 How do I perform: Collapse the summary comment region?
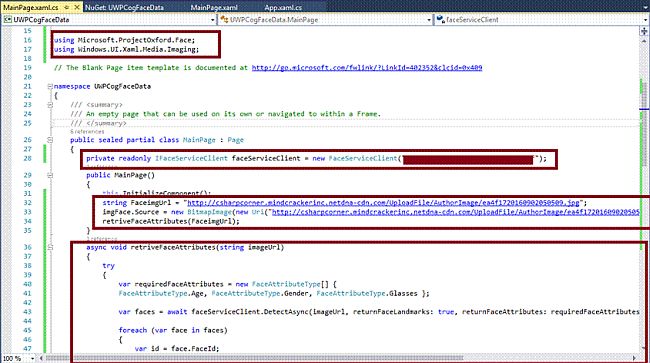coord(50,105)
